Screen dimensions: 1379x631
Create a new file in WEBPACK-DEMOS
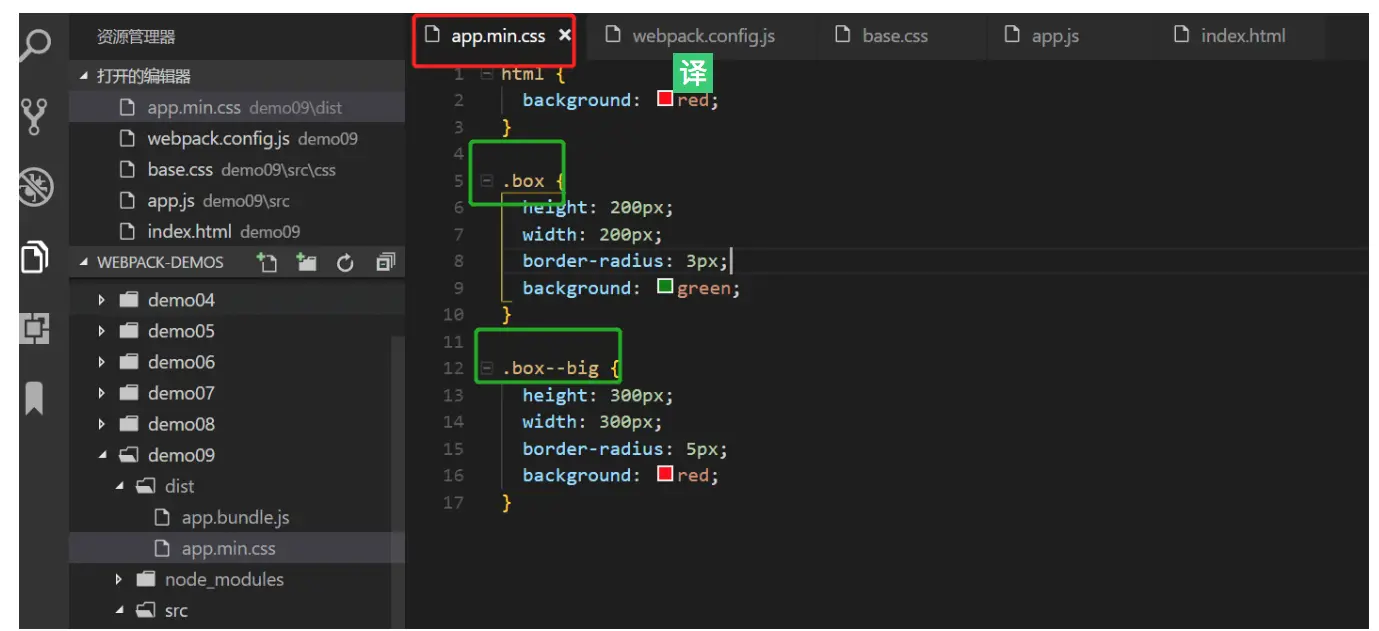point(267,262)
